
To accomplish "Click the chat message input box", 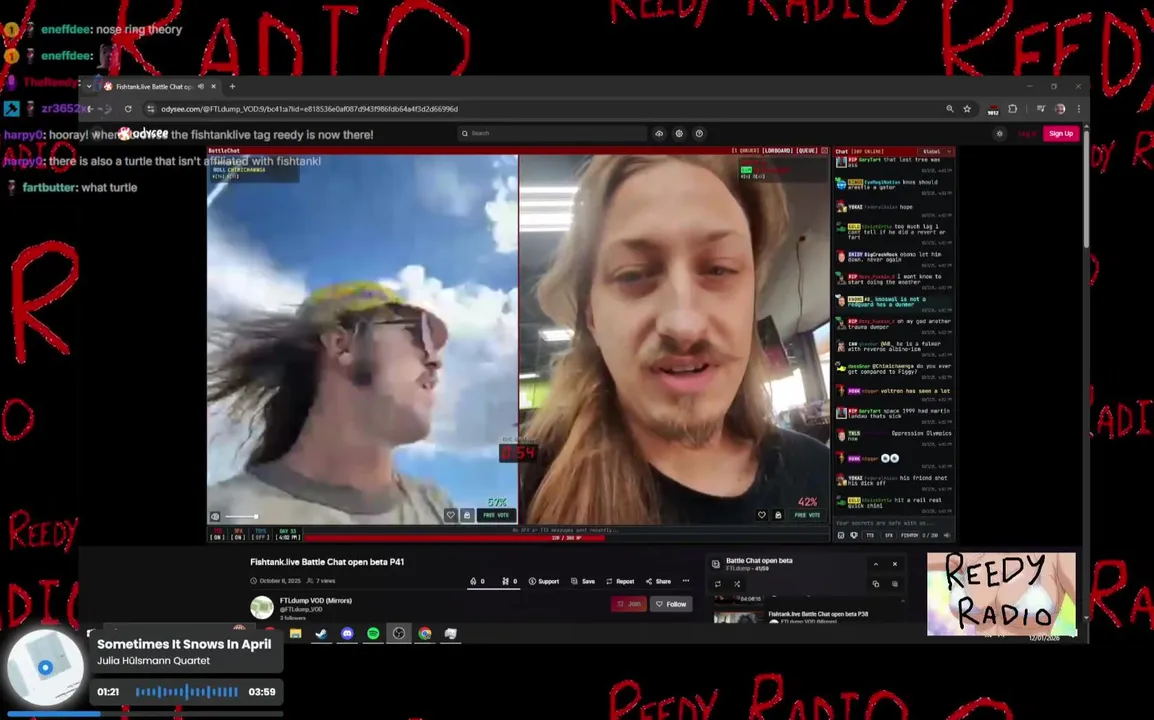I will pos(893,523).
